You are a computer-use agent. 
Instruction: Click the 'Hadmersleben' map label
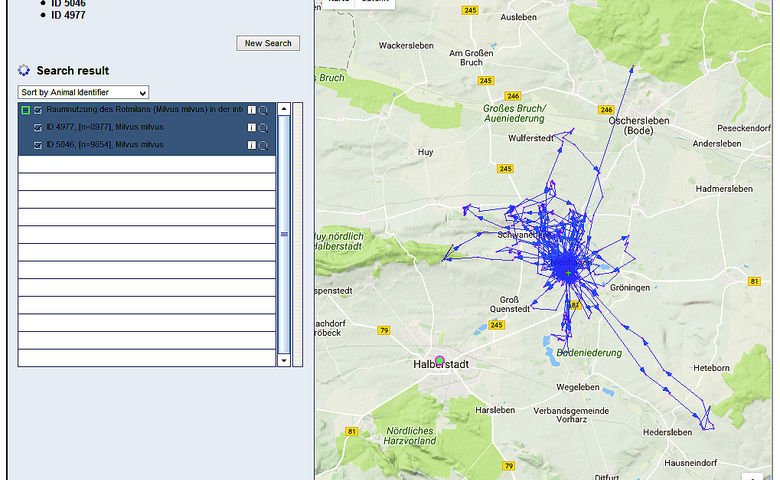click(724, 189)
